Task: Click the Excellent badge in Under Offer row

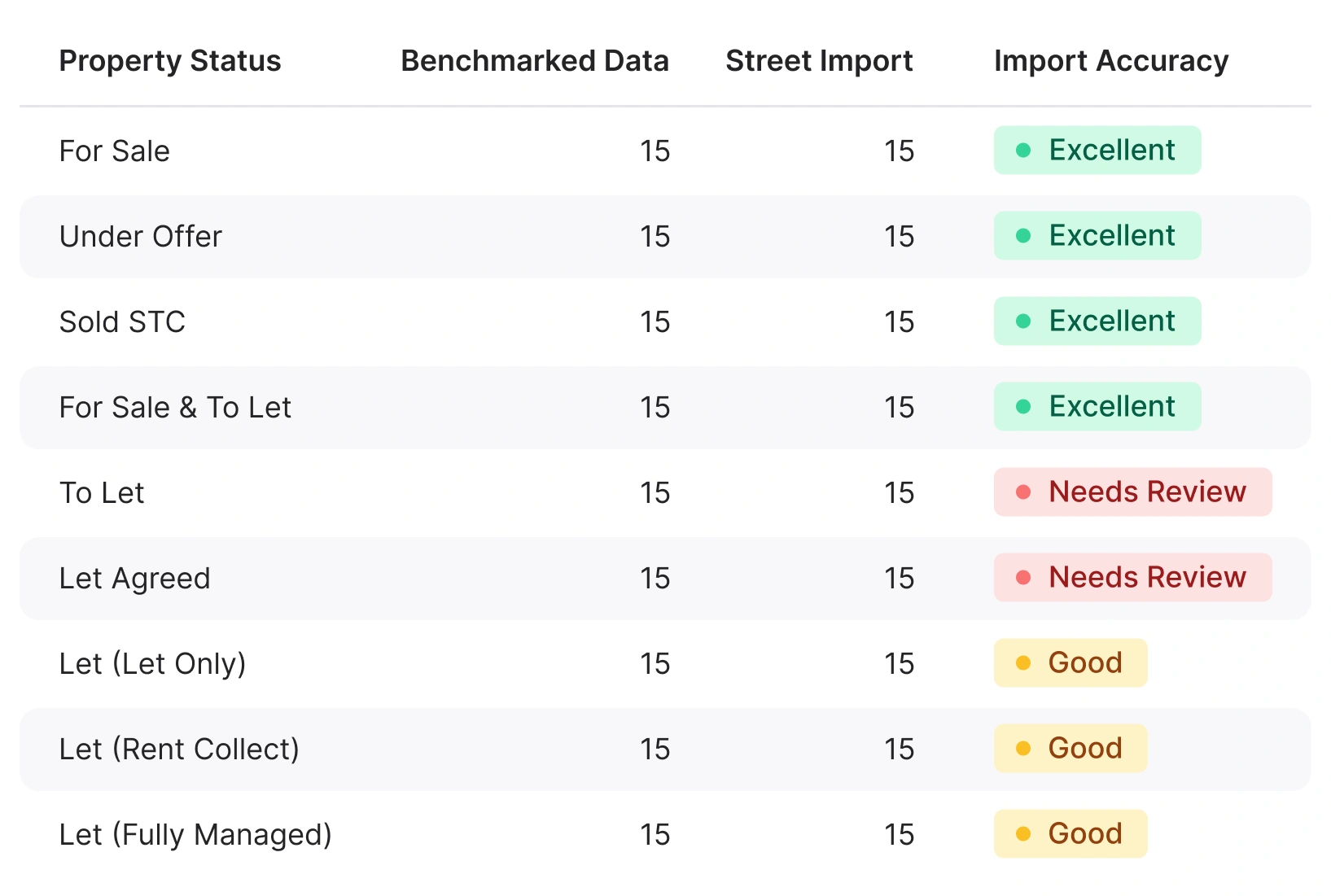Action: click(1097, 236)
